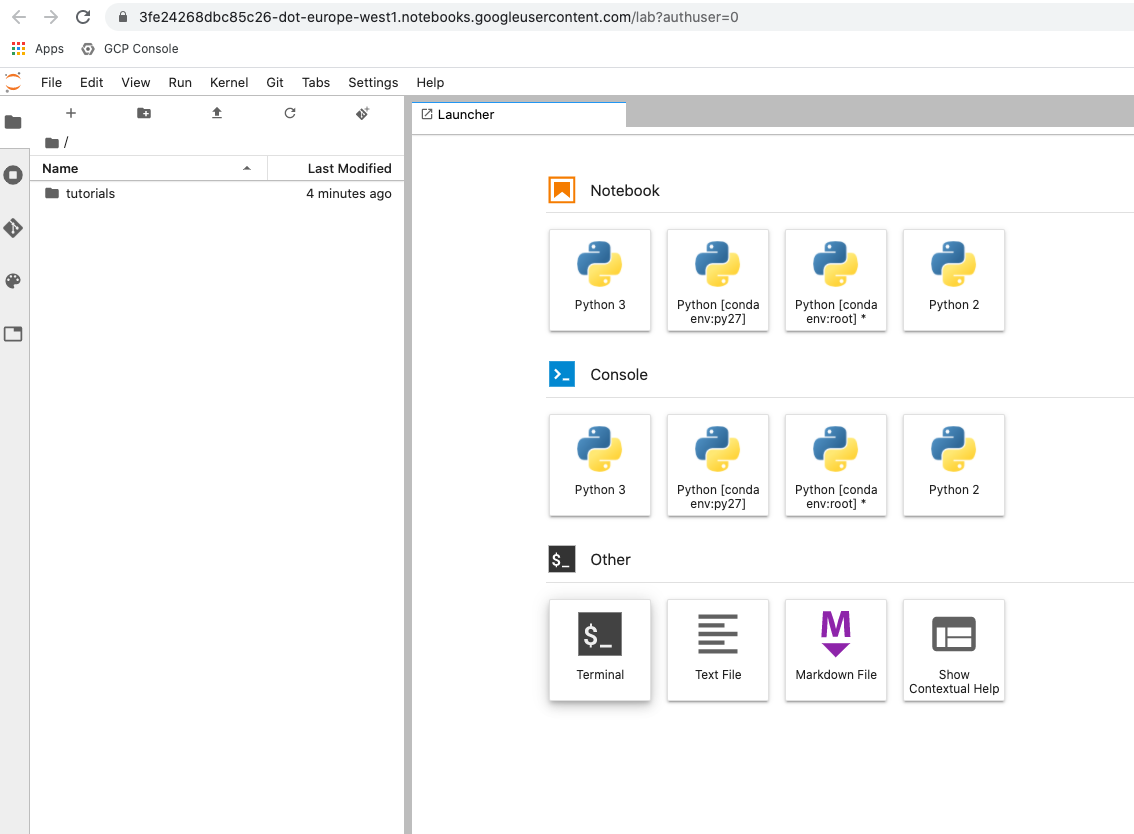Click the Upload Files icon

point(217,113)
